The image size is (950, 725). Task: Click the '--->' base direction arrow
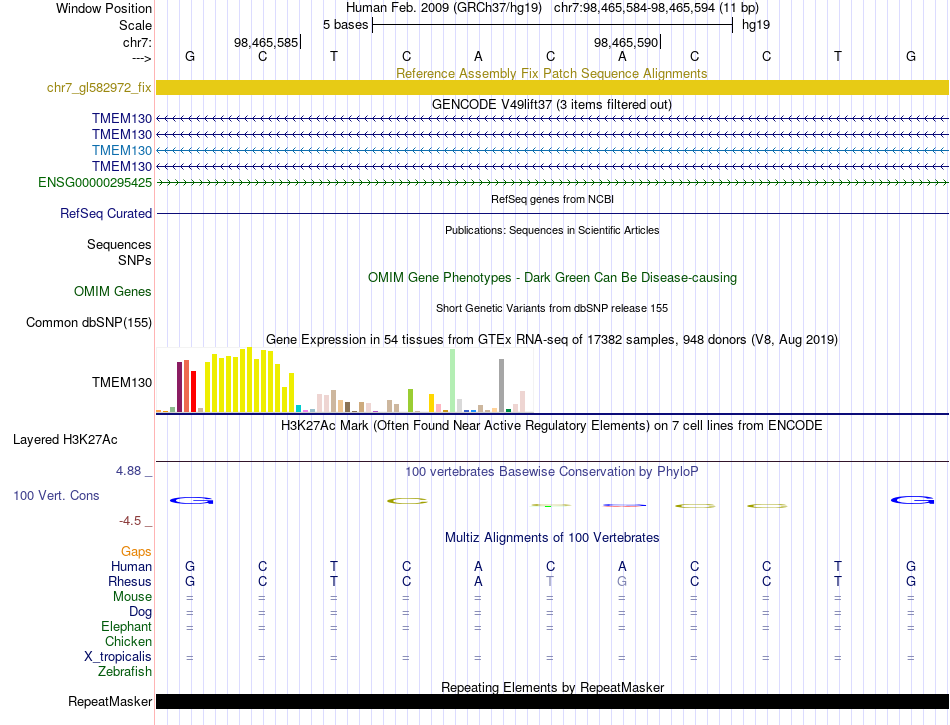click(142, 58)
